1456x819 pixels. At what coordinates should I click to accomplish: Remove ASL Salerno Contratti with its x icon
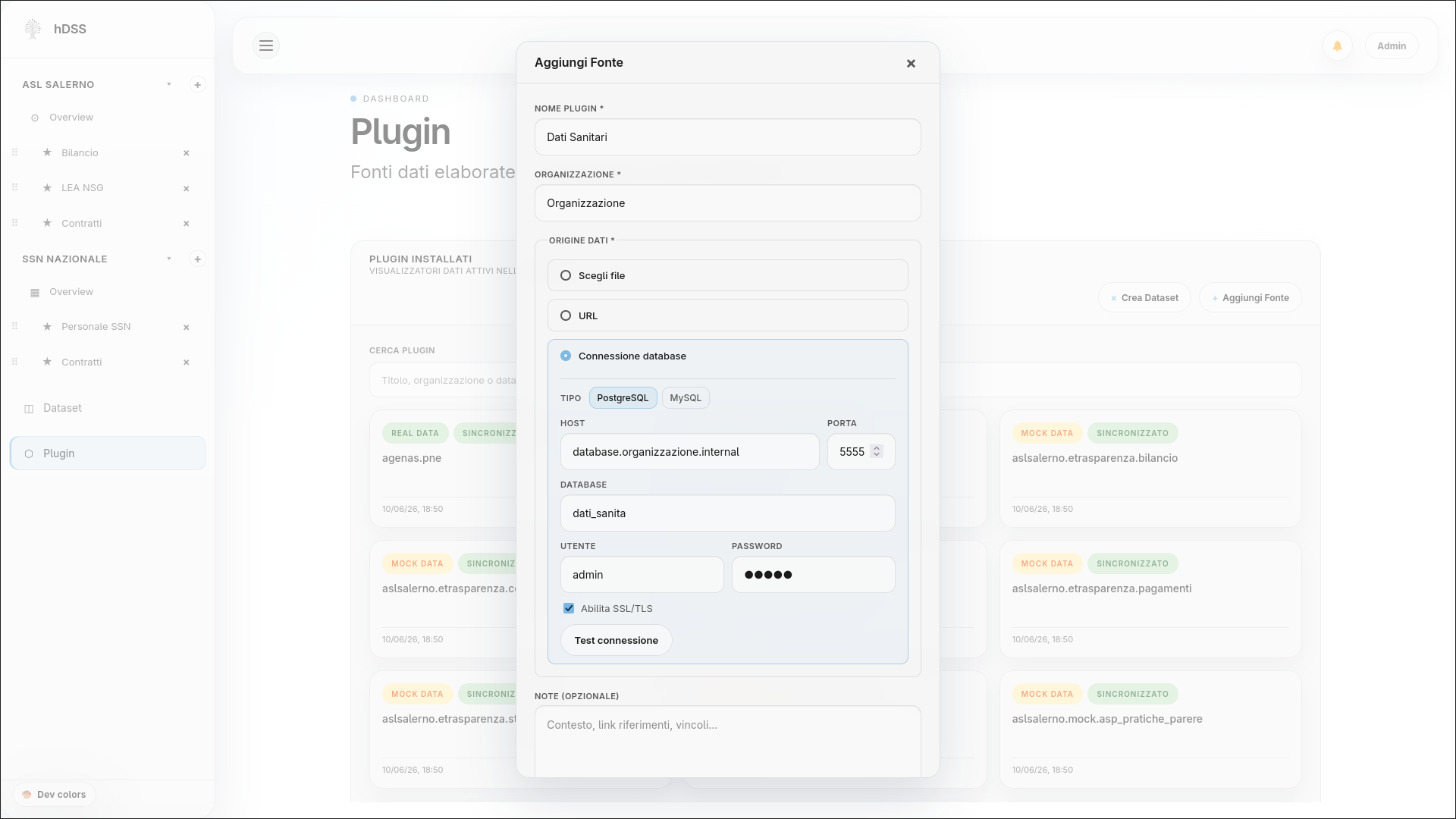pyautogui.click(x=187, y=224)
